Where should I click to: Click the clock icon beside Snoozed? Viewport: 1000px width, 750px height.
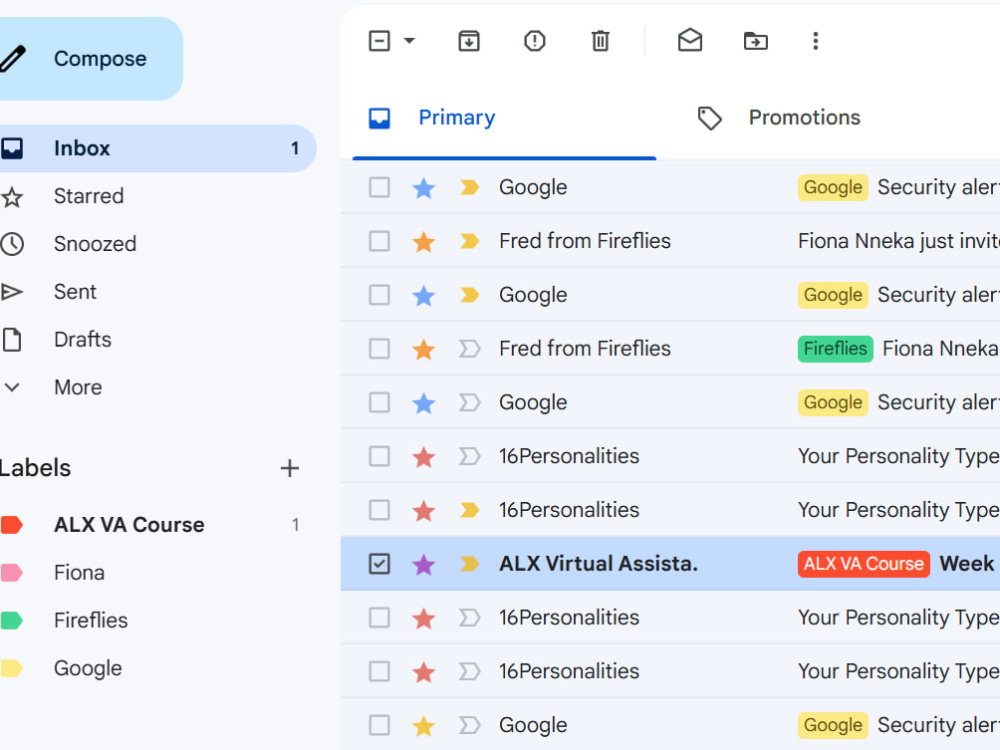(11, 244)
